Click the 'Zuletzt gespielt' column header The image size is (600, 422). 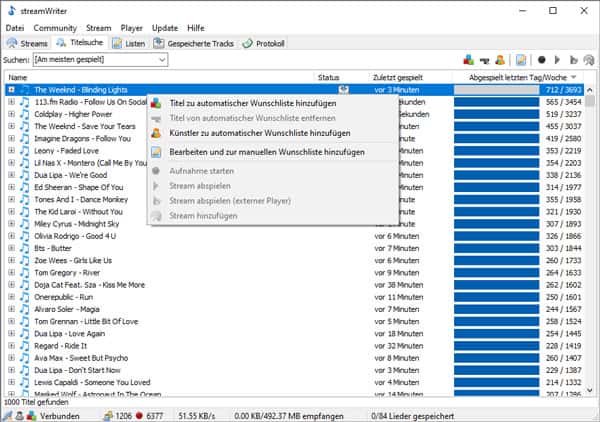click(x=396, y=77)
